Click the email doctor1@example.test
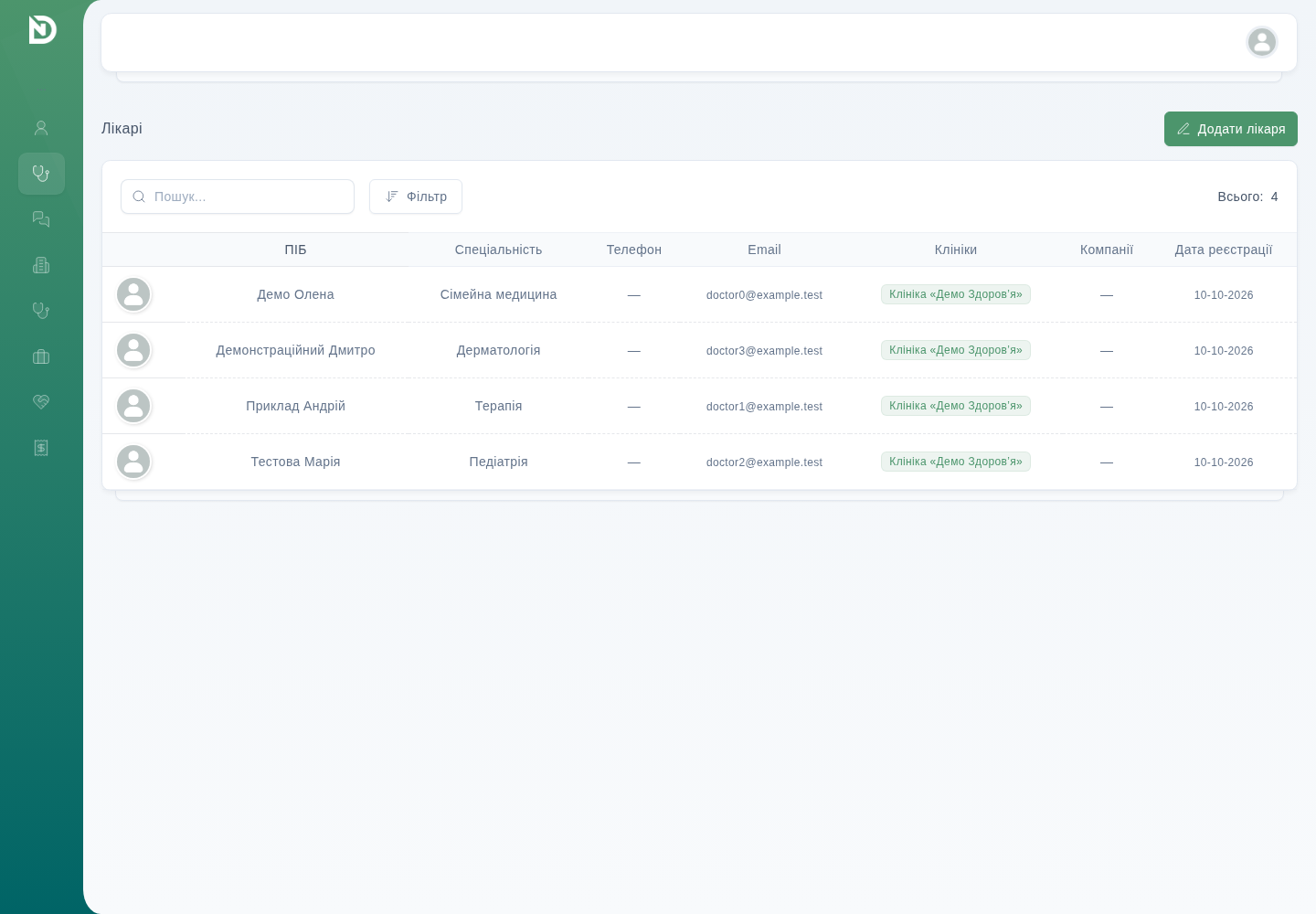 click(764, 407)
